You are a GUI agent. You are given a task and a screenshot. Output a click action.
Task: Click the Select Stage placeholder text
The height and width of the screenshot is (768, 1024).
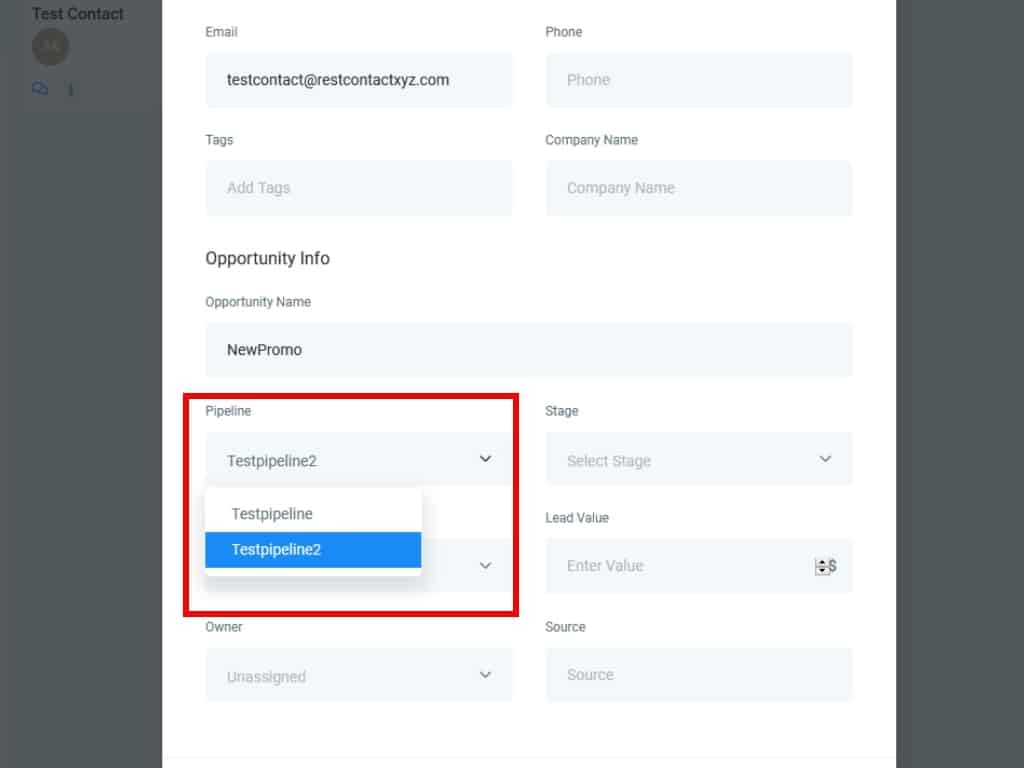(x=609, y=461)
